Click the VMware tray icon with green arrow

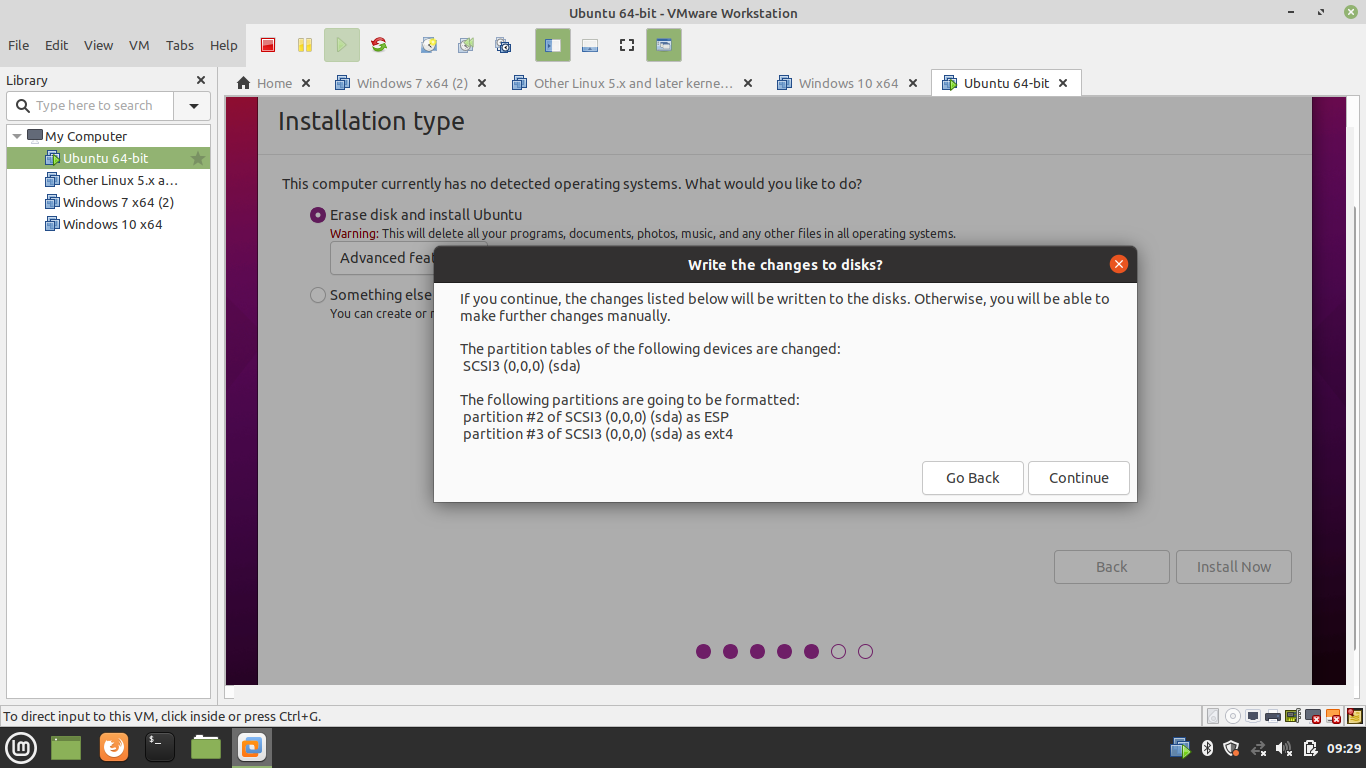[x=1180, y=748]
